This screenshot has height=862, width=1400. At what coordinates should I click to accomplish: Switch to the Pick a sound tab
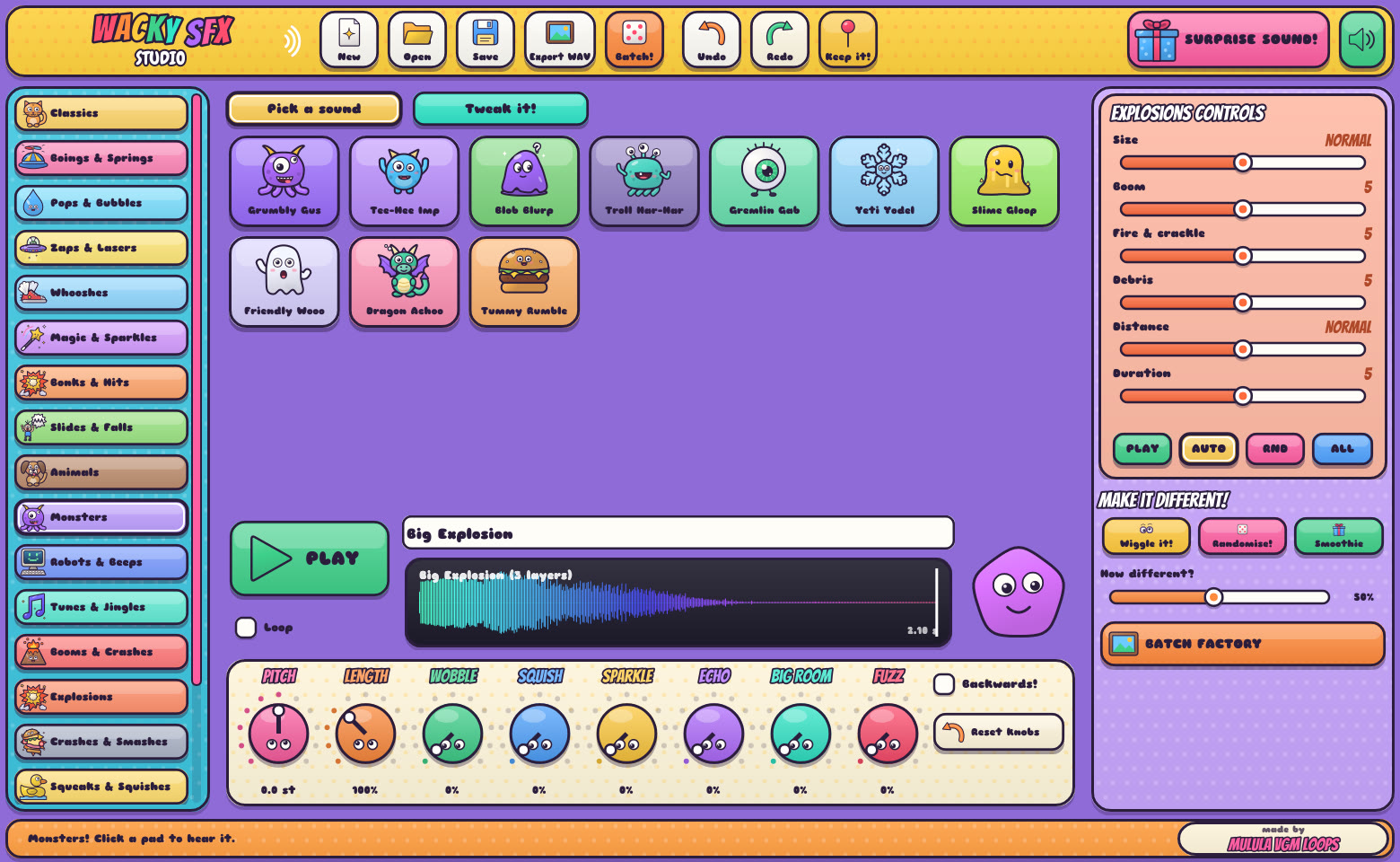(x=314, y=109)
